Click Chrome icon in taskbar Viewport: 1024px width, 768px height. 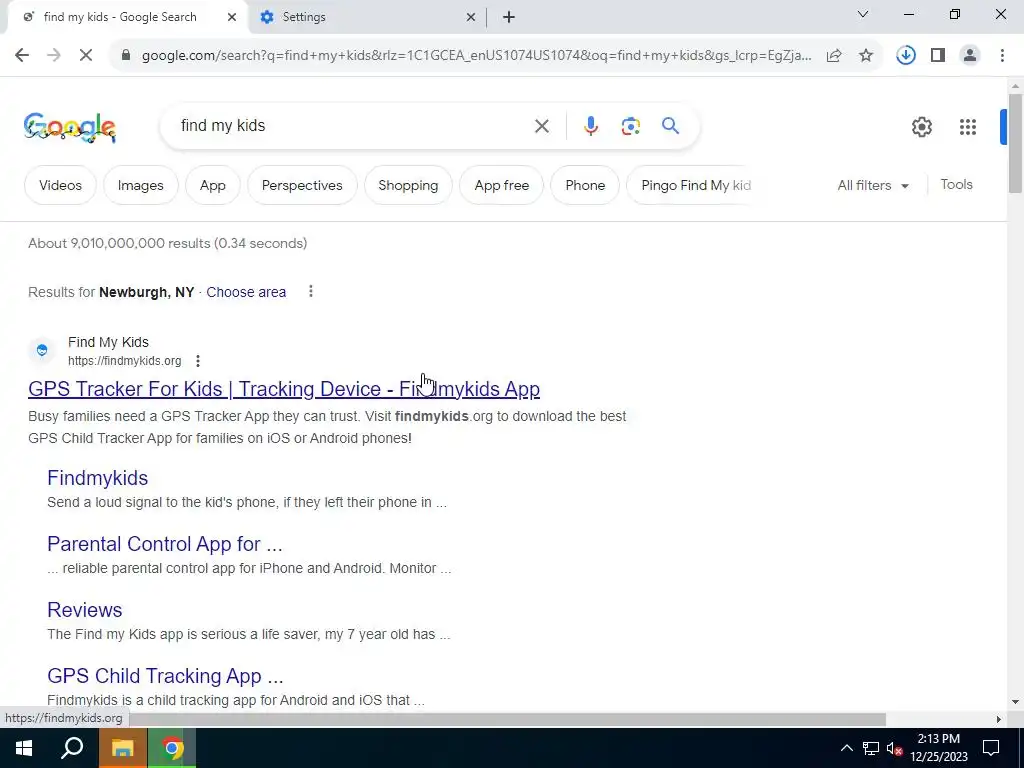coord(172,748)
